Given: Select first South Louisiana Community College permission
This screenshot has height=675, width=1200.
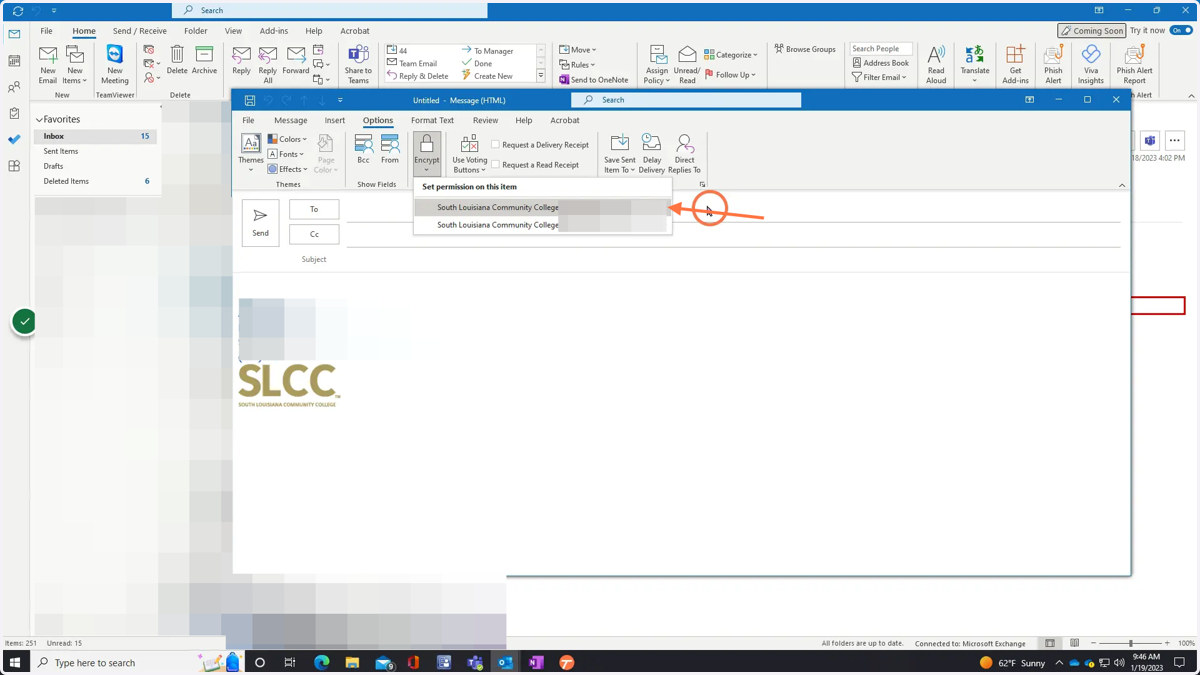Looking at the screenshot, I should [x=542, y=208].
